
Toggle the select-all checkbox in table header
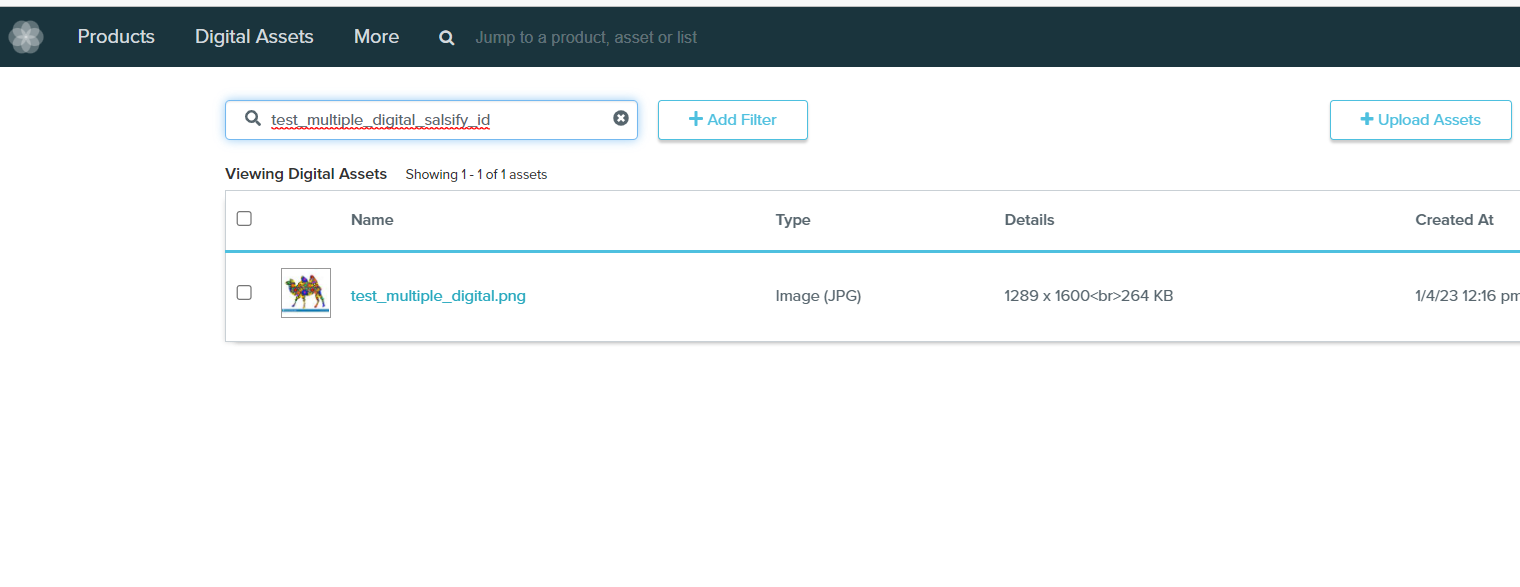(244, 219)
